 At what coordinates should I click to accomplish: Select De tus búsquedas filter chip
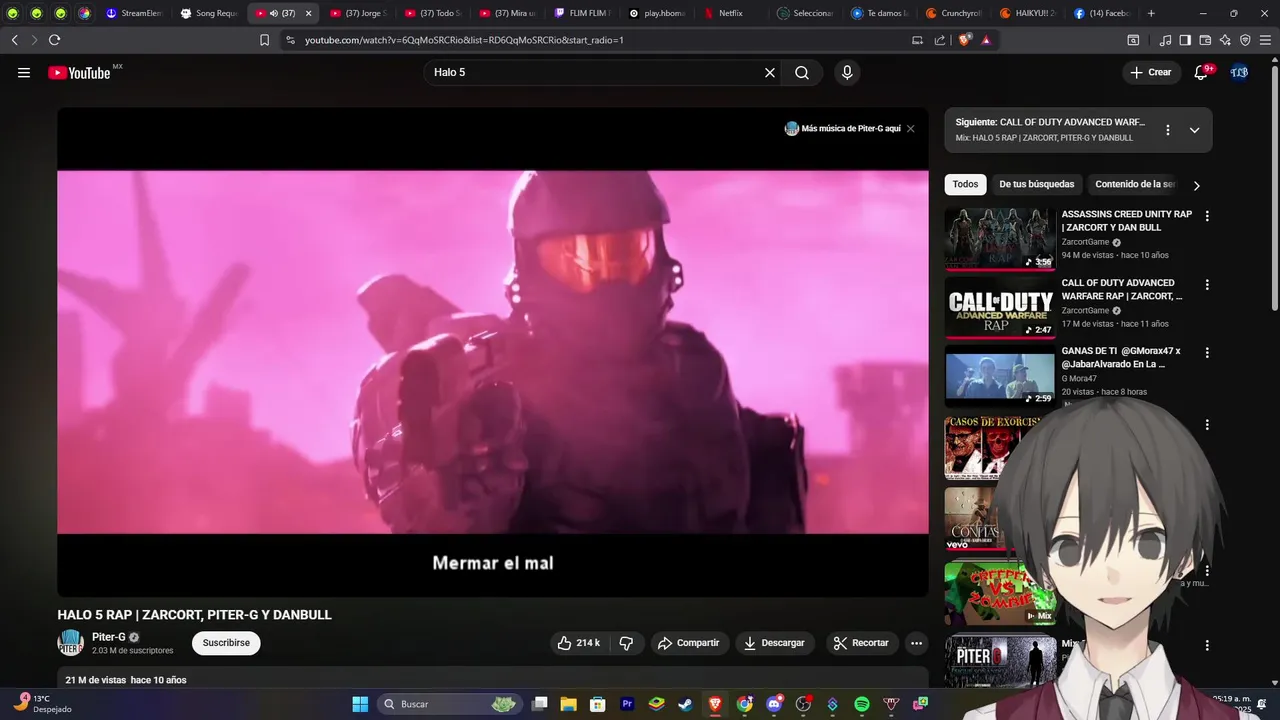pos(1036,184)
